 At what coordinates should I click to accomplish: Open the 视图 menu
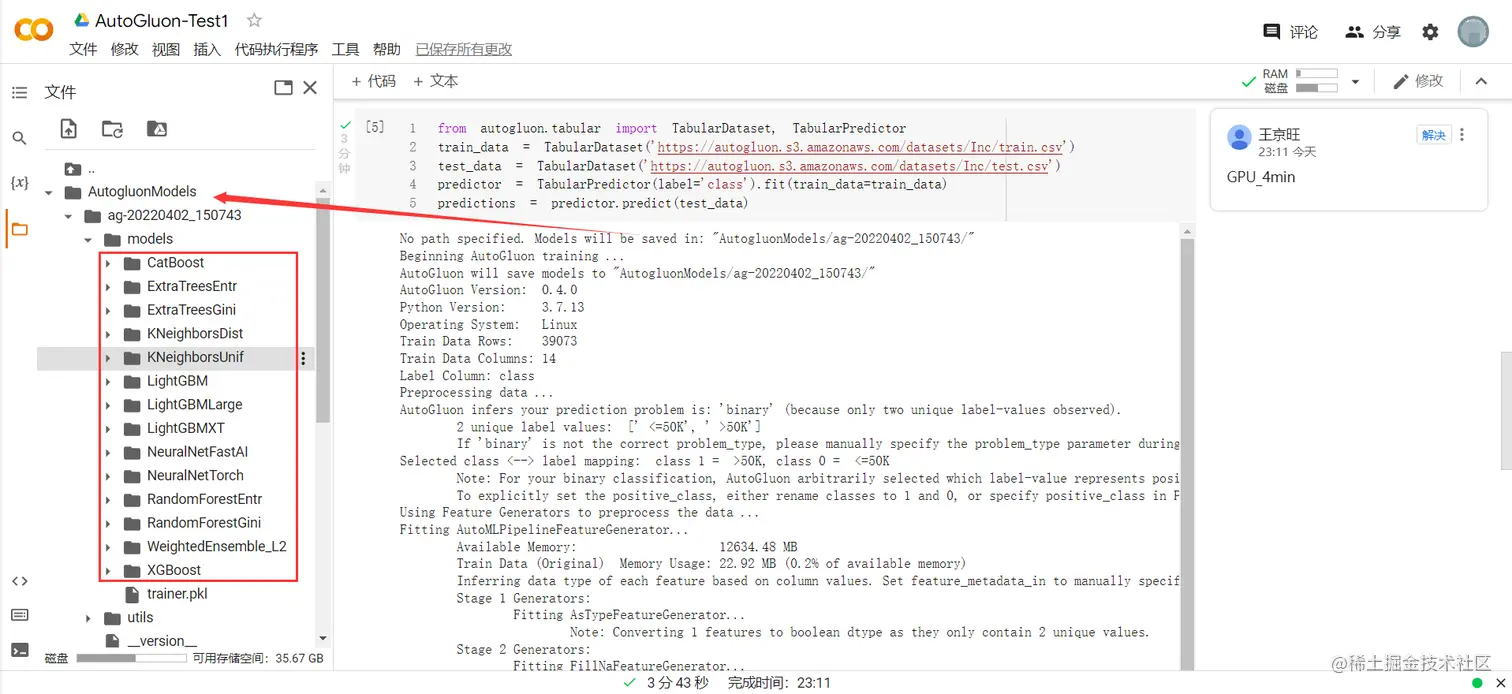(x=166, y=49)
